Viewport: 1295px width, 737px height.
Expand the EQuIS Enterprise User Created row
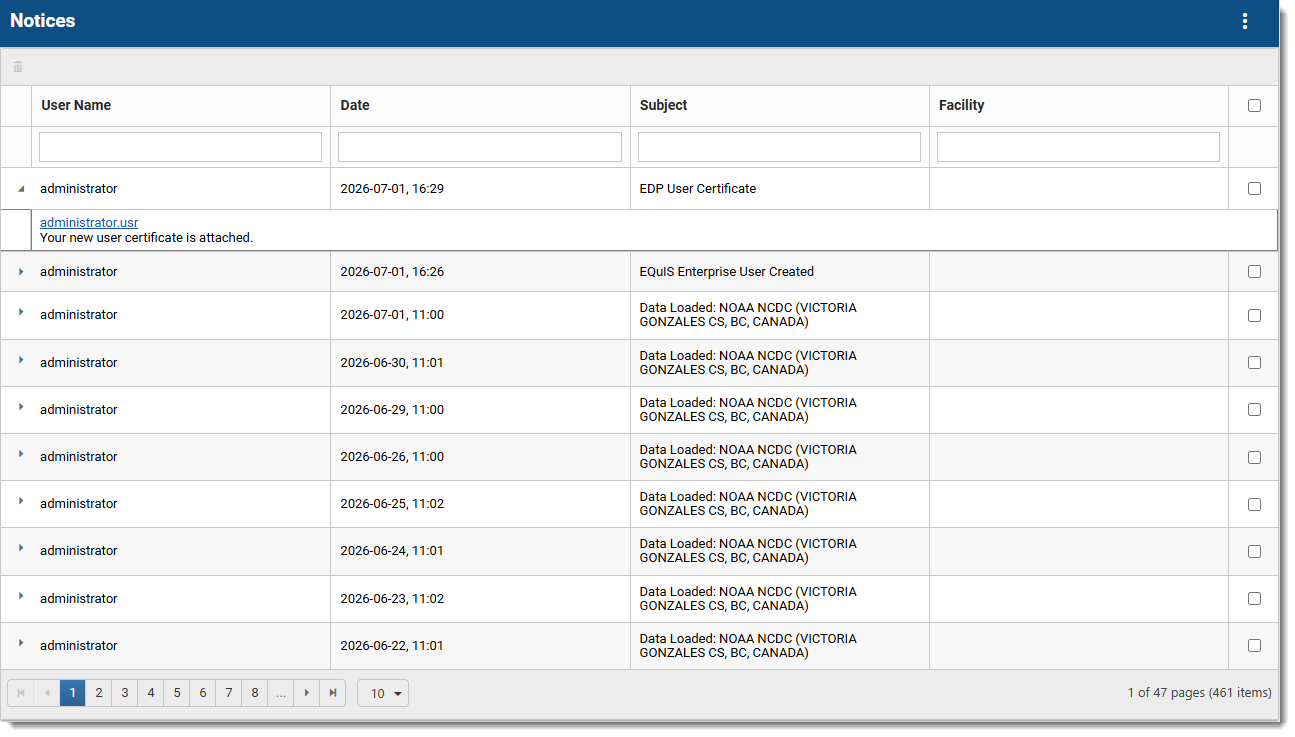click(x=21, y=272)
